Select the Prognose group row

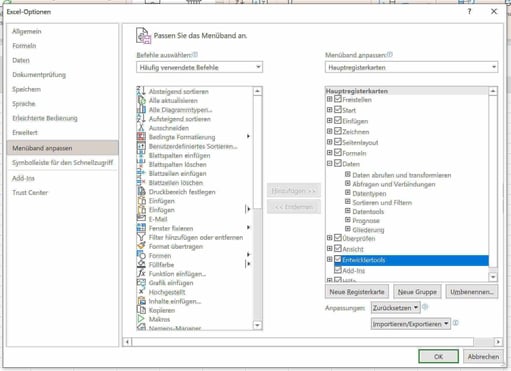[366, 220]
